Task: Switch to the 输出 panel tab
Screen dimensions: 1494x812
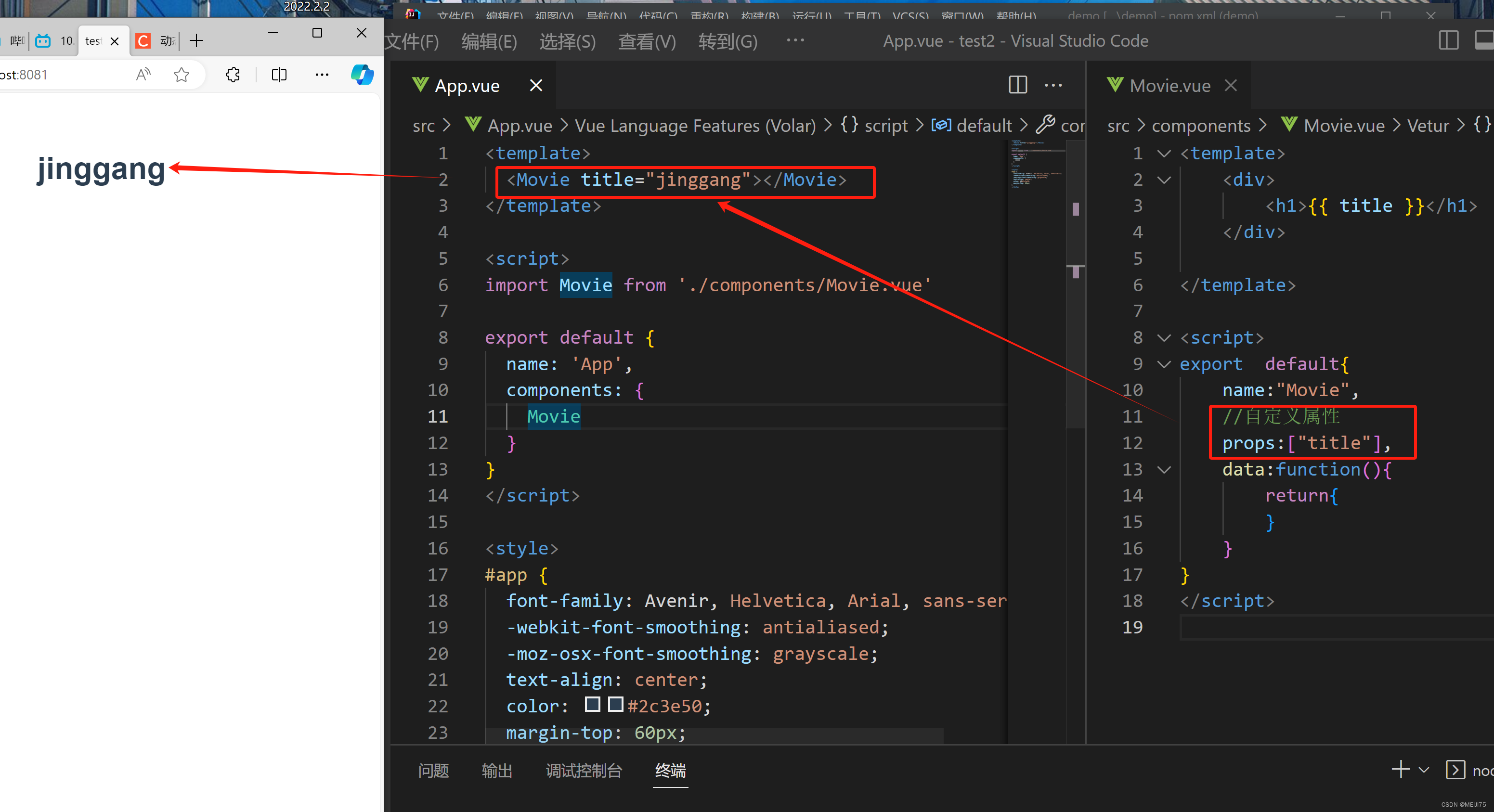Action: click(497, 770)
